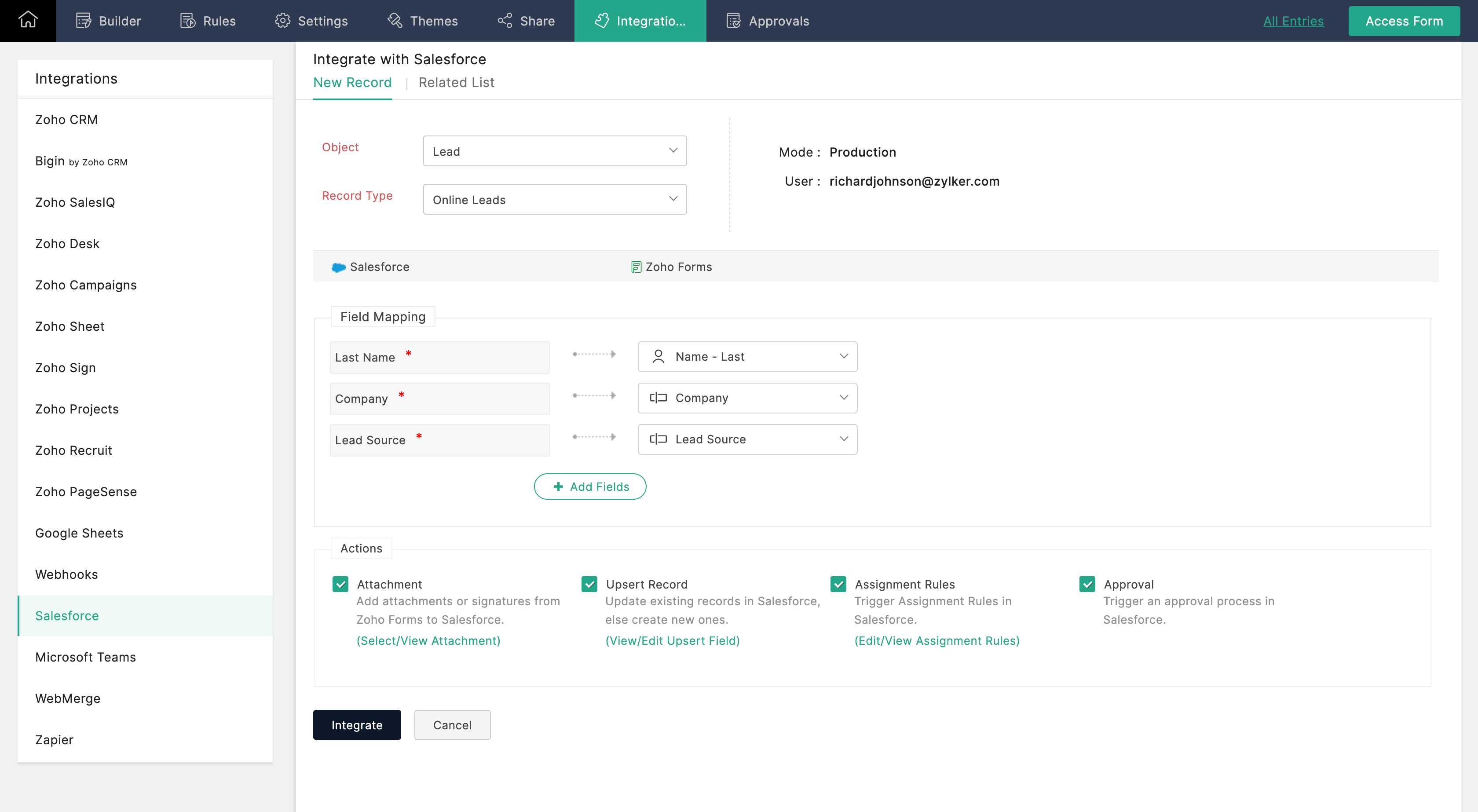Switch to the Related List tab
The width and height of the screenshot is (1478, 812).
(456, 83)
